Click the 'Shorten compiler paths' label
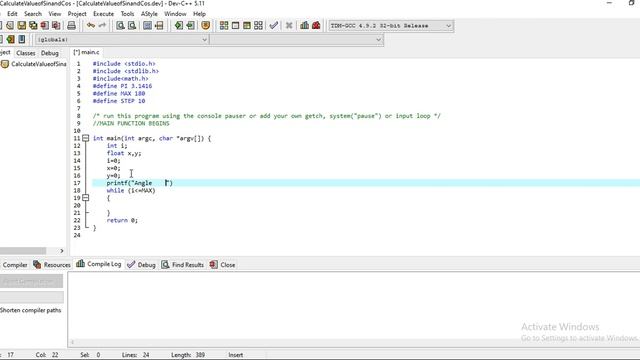 31,310
